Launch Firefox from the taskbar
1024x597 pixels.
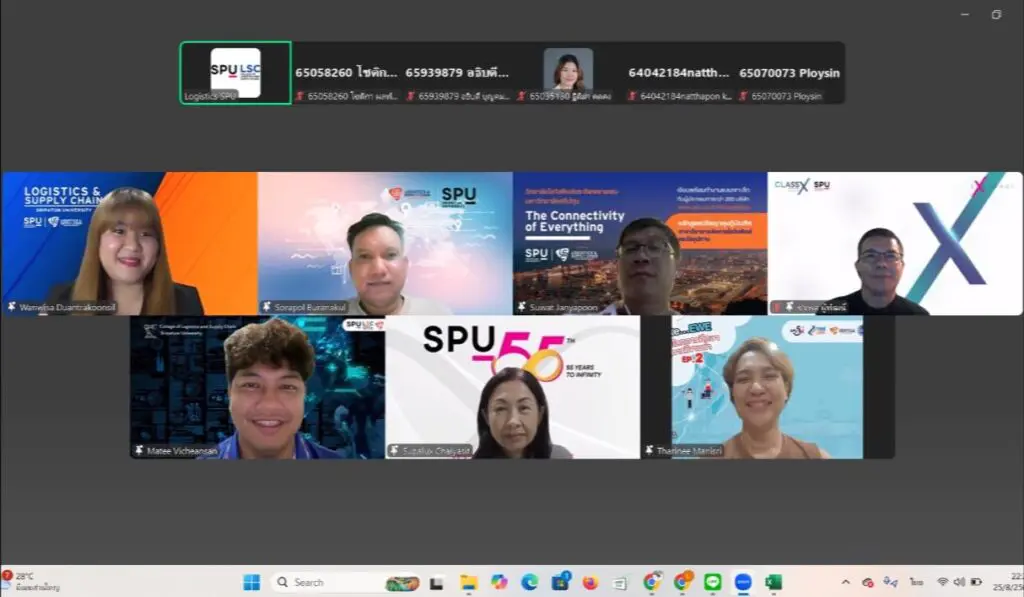tap(590, 582)
